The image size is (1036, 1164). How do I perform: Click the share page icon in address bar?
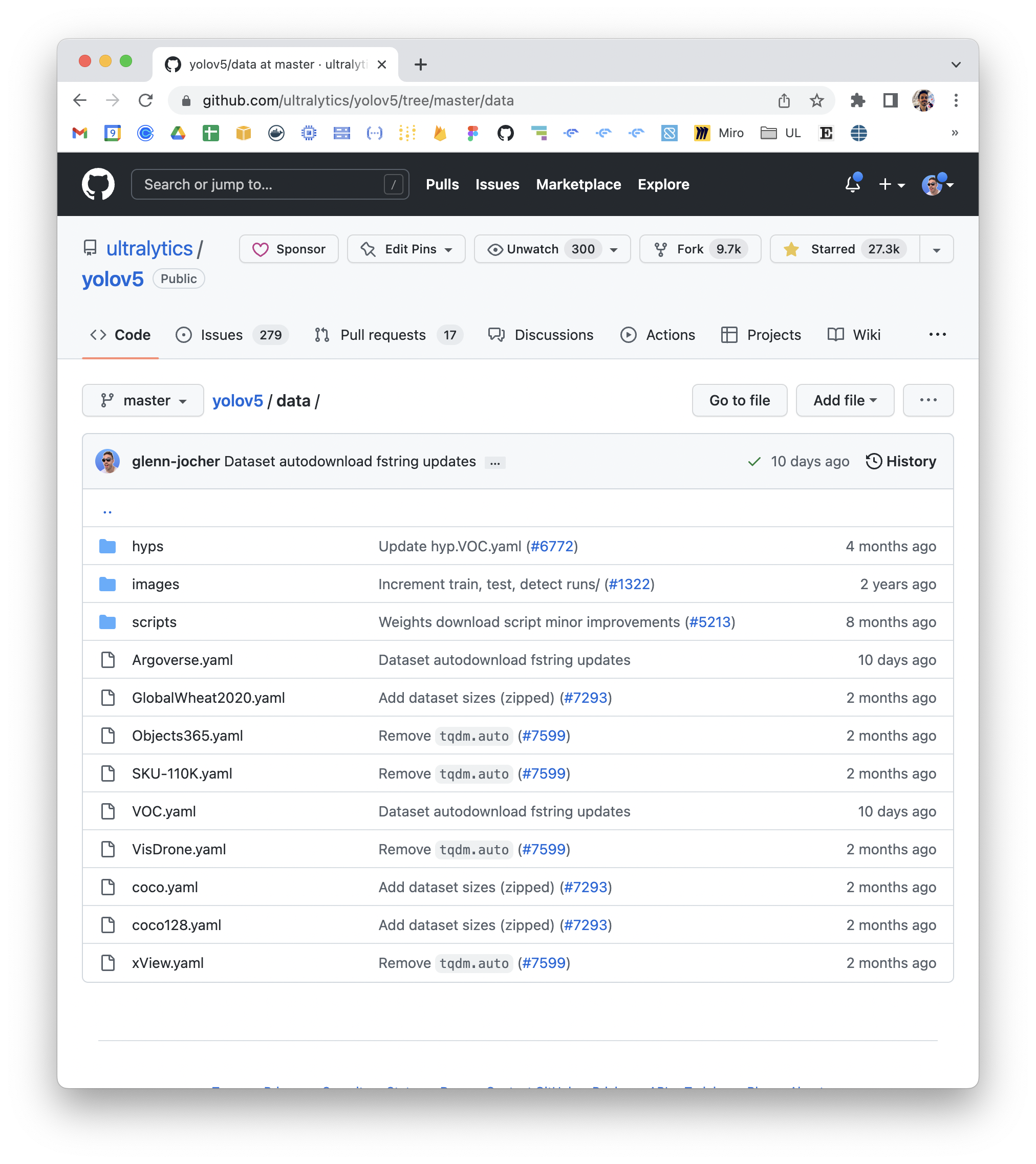tap(784, 101)
